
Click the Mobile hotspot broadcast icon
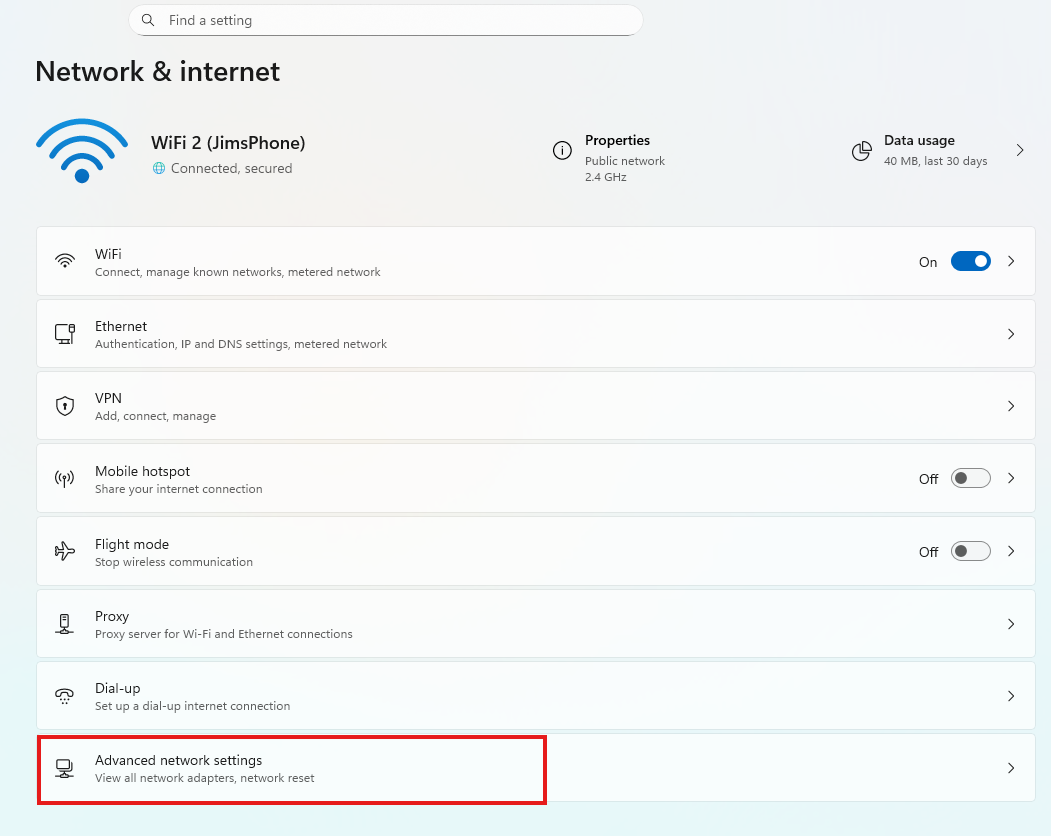[x=65, y=479]
